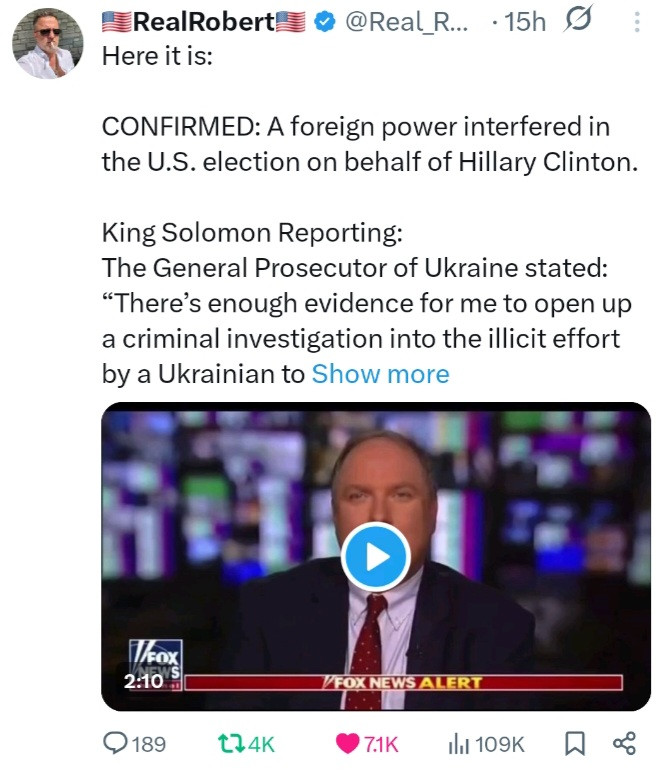Open view analytics bar chart icon

coord(459,743)
